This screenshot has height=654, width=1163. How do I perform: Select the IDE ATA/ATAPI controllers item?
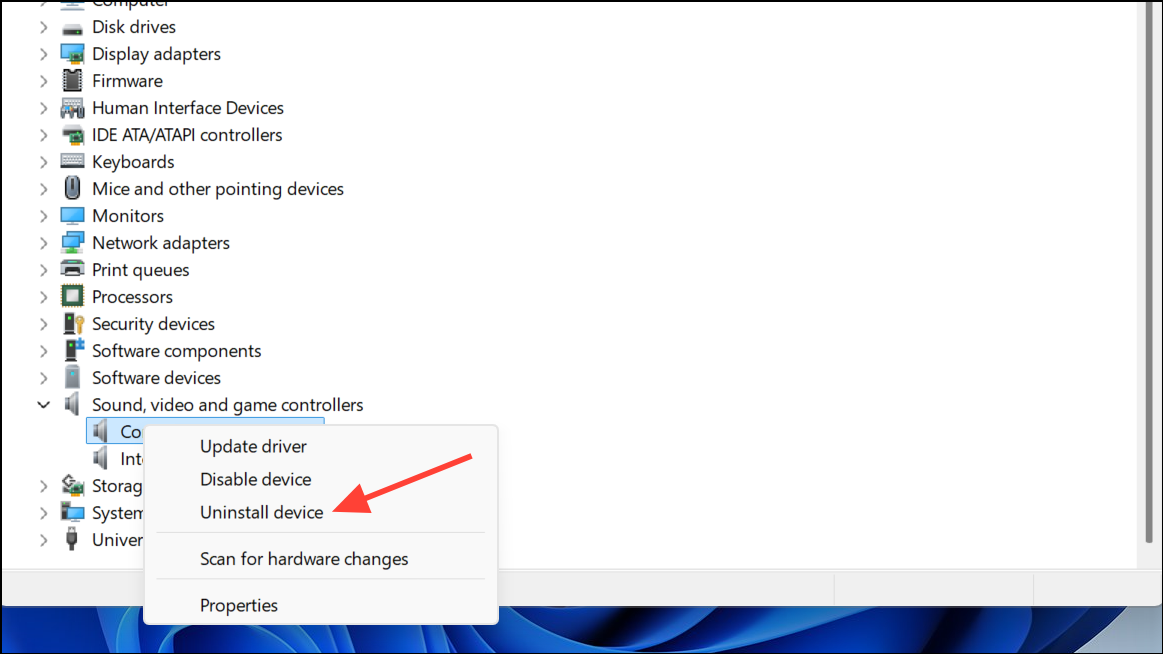click(187, 135)
